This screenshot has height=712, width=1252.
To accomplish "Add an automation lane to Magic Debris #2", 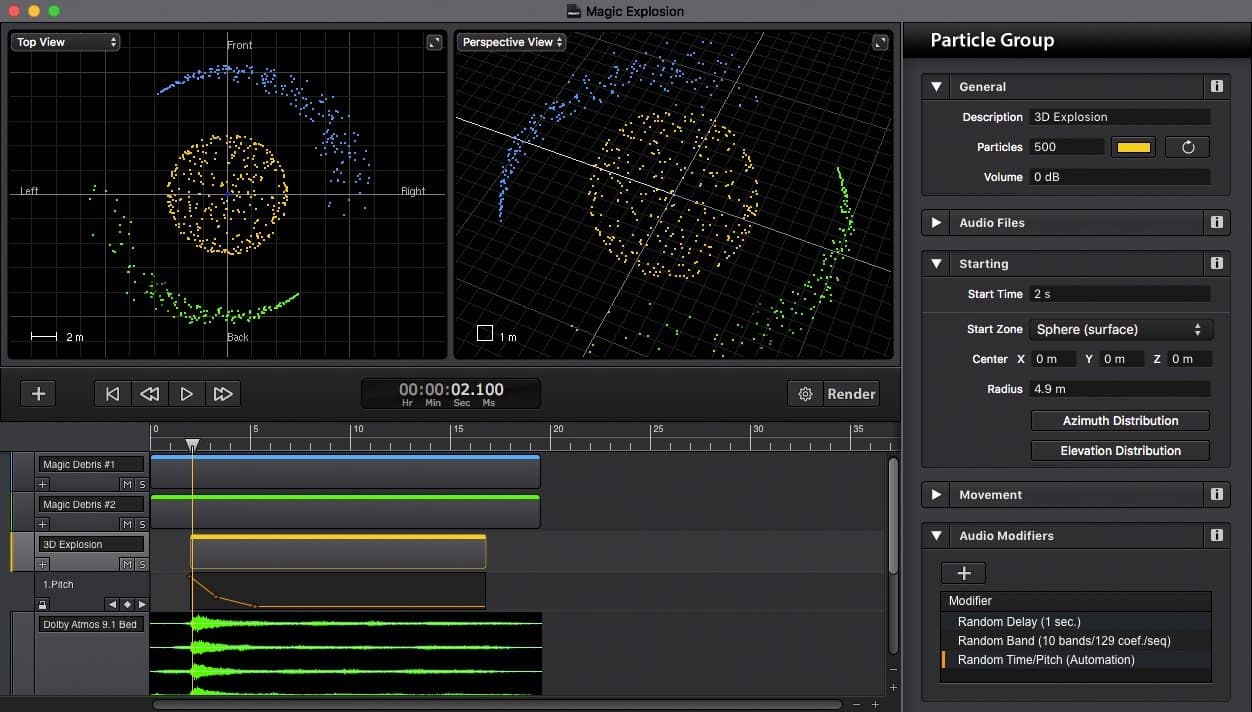I will (x=42, y=524).
